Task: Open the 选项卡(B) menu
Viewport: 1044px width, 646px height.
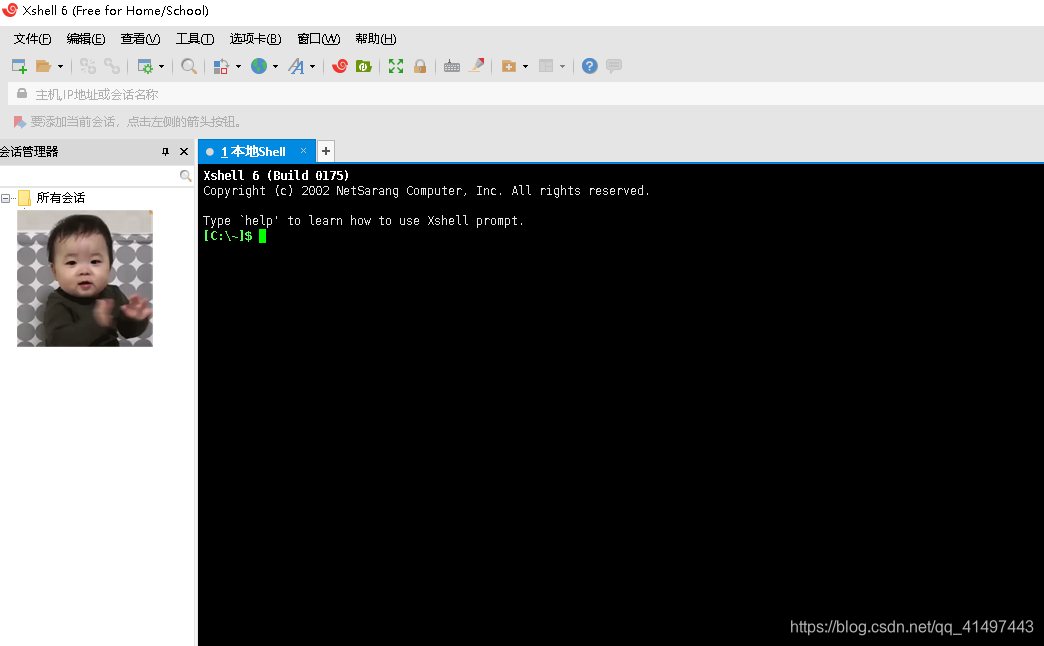Action: tap(256, 39)
